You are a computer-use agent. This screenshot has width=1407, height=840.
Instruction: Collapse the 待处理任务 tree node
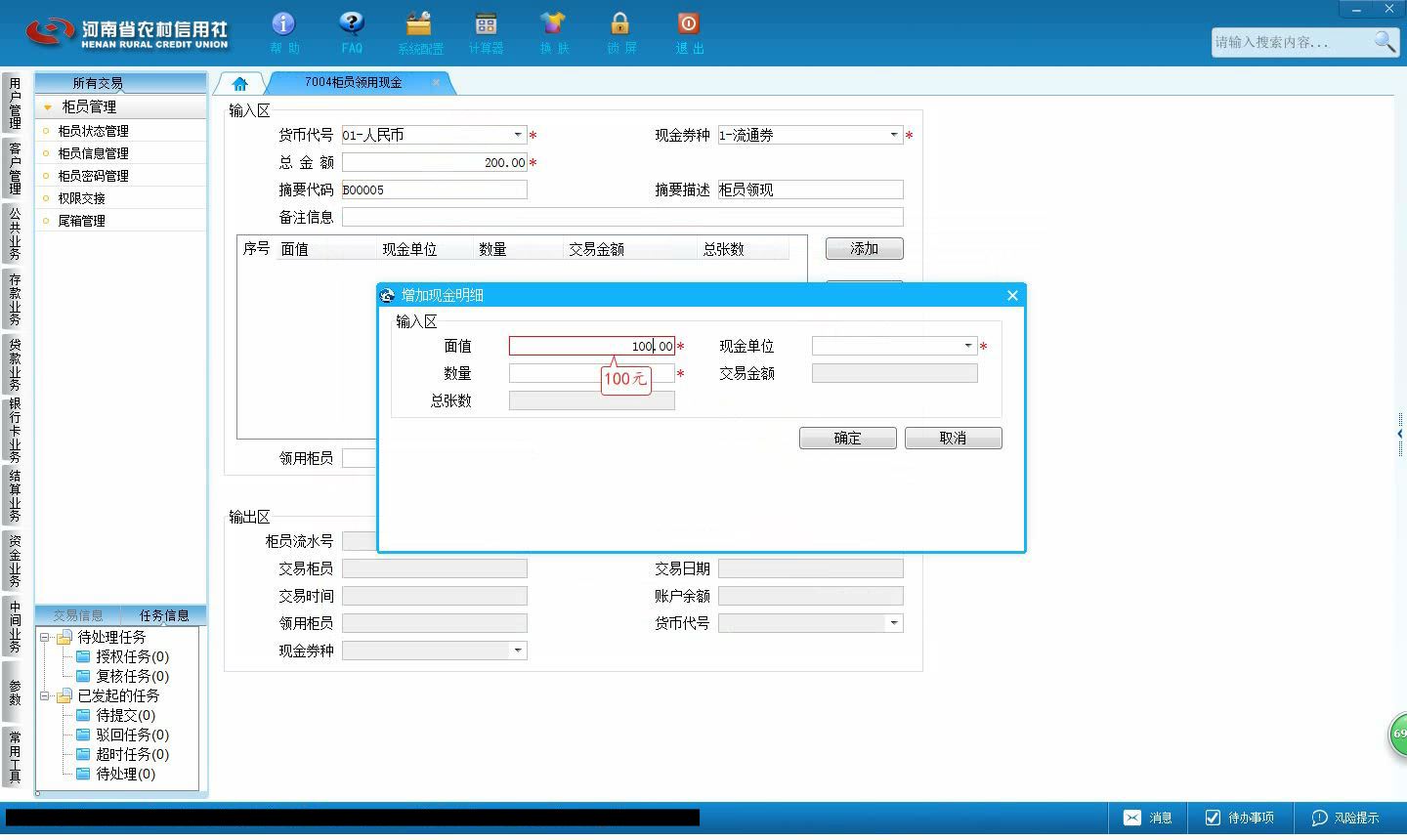tap(45, 637)
